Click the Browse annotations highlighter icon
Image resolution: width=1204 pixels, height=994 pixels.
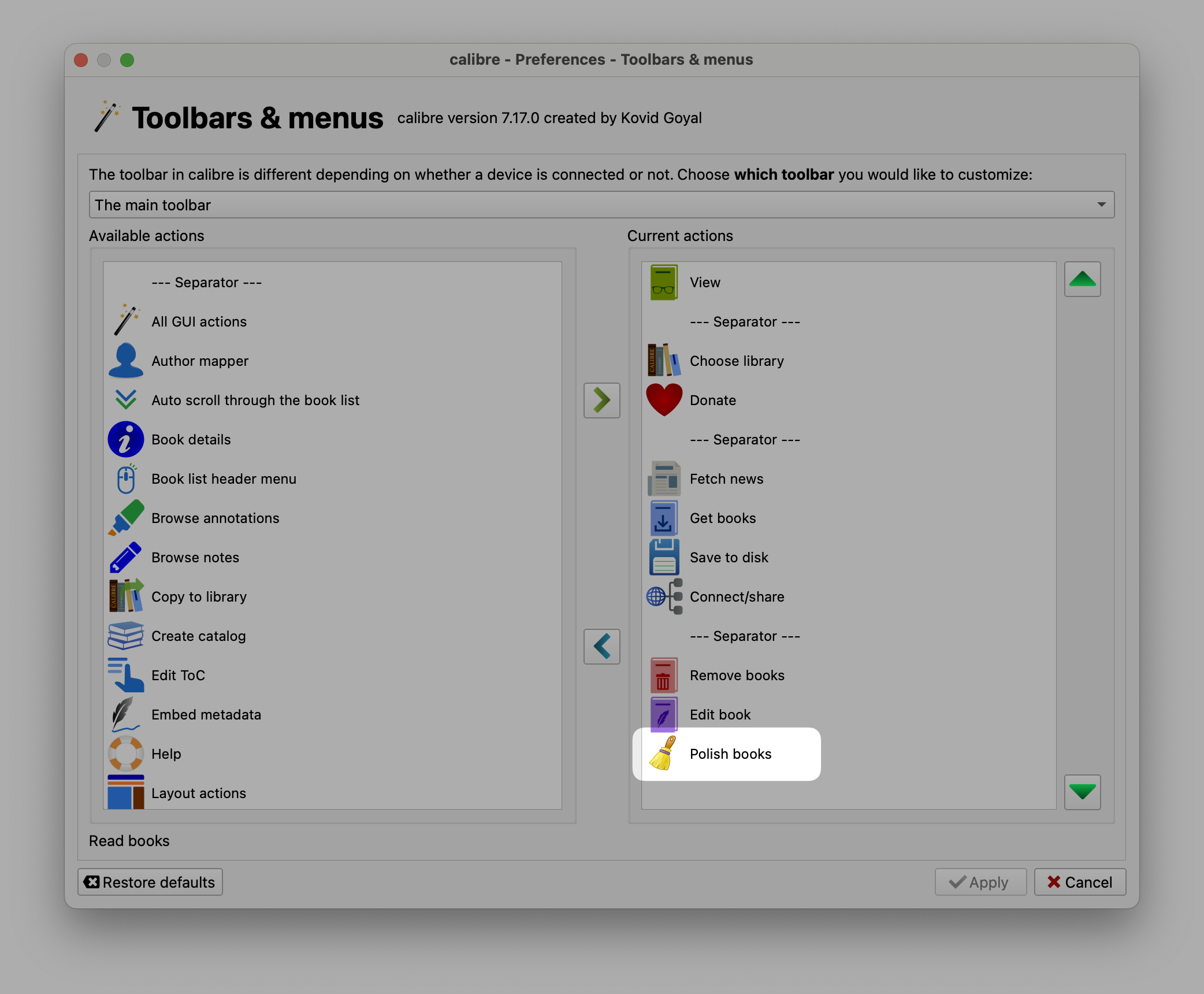125,518
